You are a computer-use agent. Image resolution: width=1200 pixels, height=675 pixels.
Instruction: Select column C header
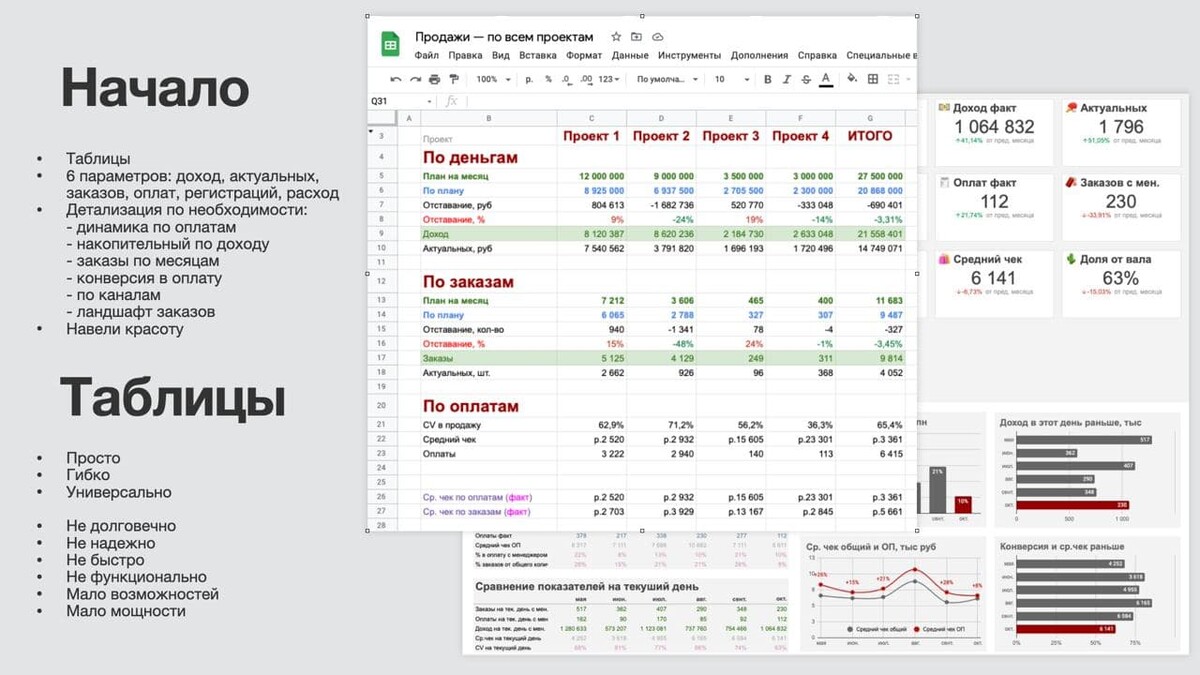pos(592,118)
